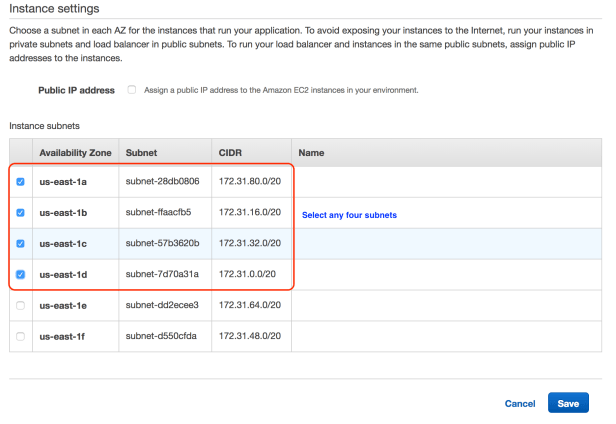The image size is (616, 424).
Task: Deselect the us-east-1c subnet checkbox
Action: click(x=20, y=243)
